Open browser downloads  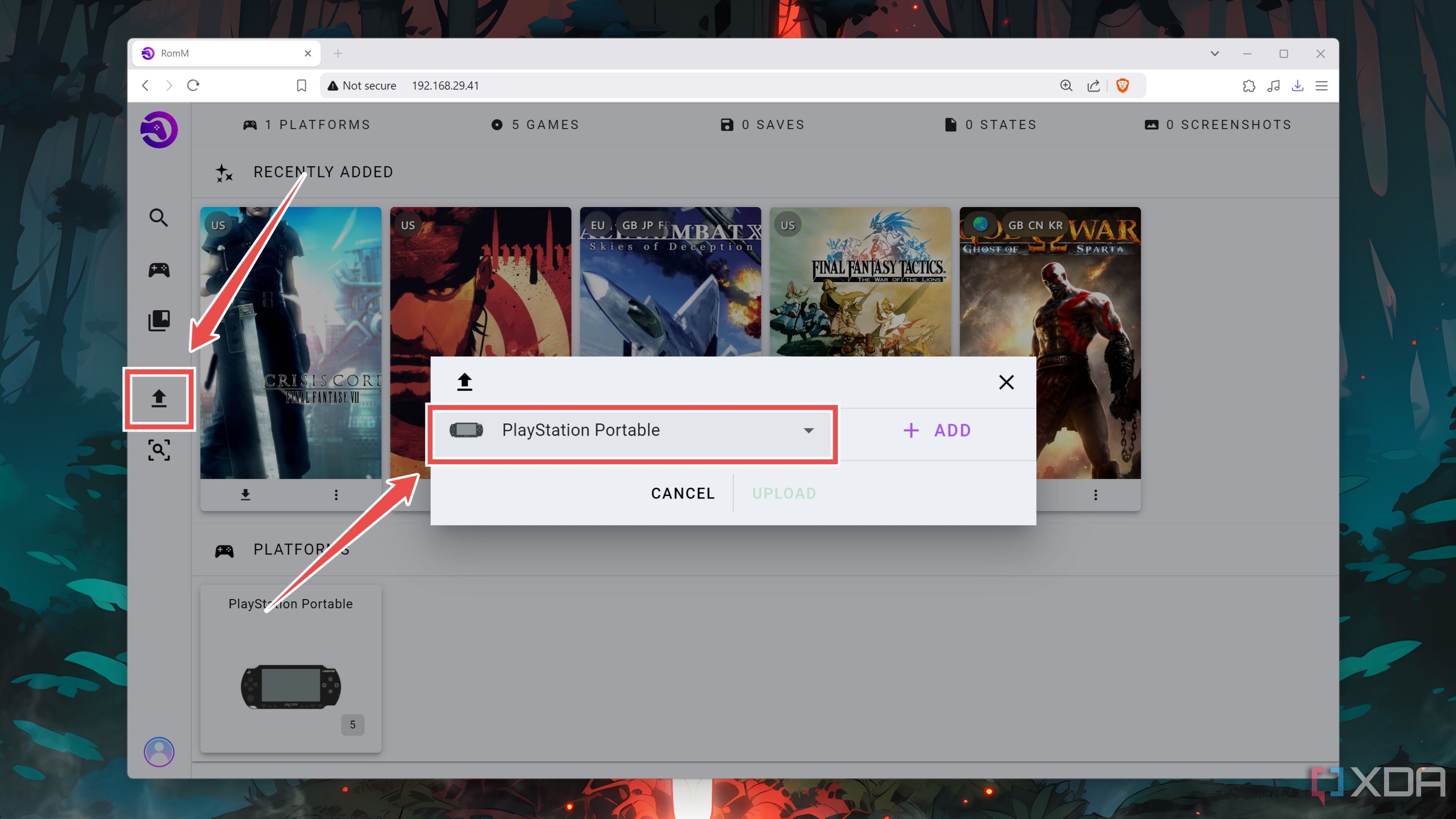coord(1298,85)
